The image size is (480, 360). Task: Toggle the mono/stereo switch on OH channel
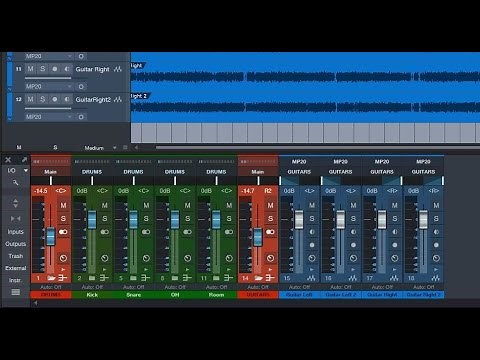click(x=188, y=232)
